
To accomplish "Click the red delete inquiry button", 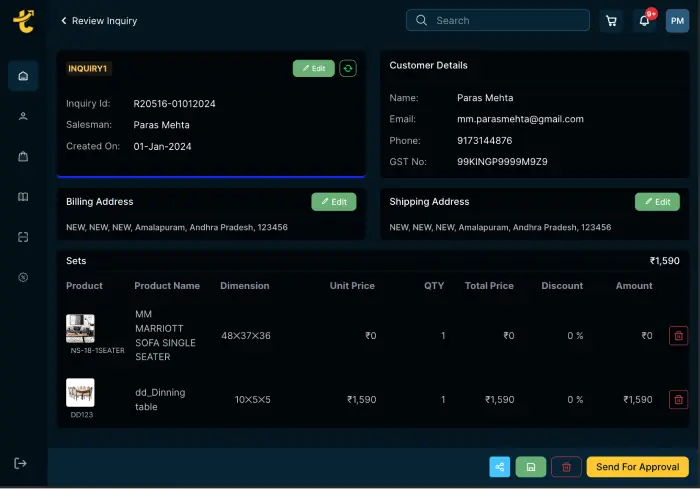I will point(566,467).
